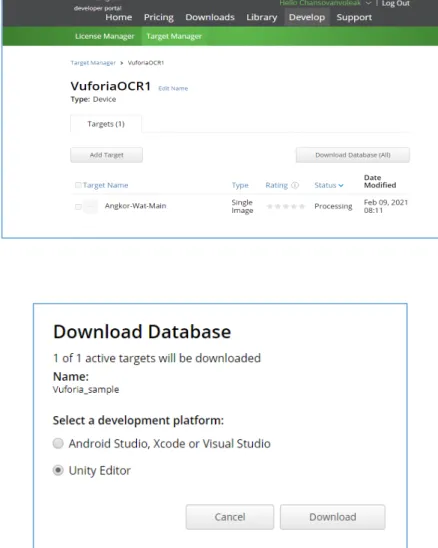The width and height of the screenshot is (438, 548).
Task: Open the Library nav item
Action: [x=261, y=17]
